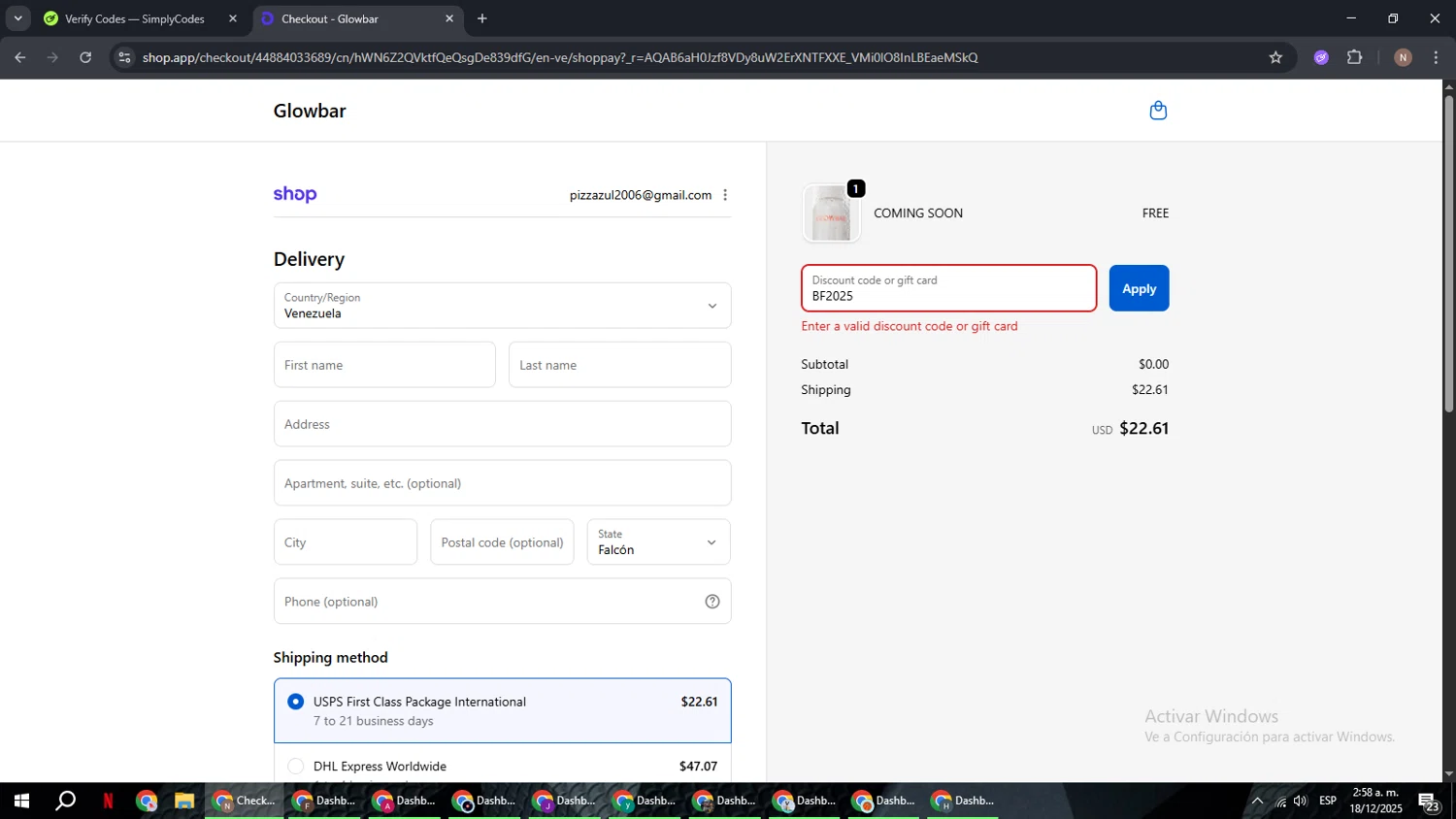Viewport: 1456px width, 819px height.
Task: Open Windows taskbar search
Action: [x=65, y=801]
